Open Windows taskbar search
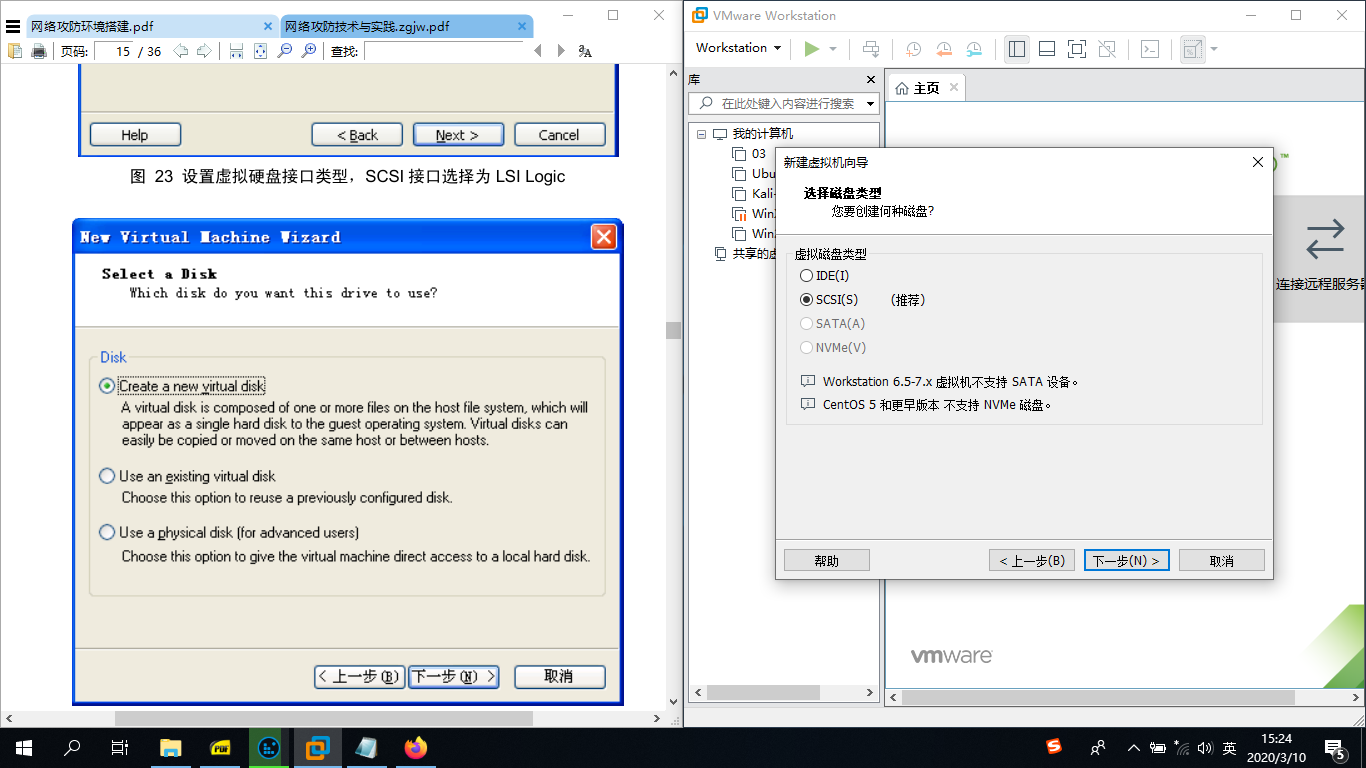This screenshot has width=1366, height=768. (x=72, y=747)
